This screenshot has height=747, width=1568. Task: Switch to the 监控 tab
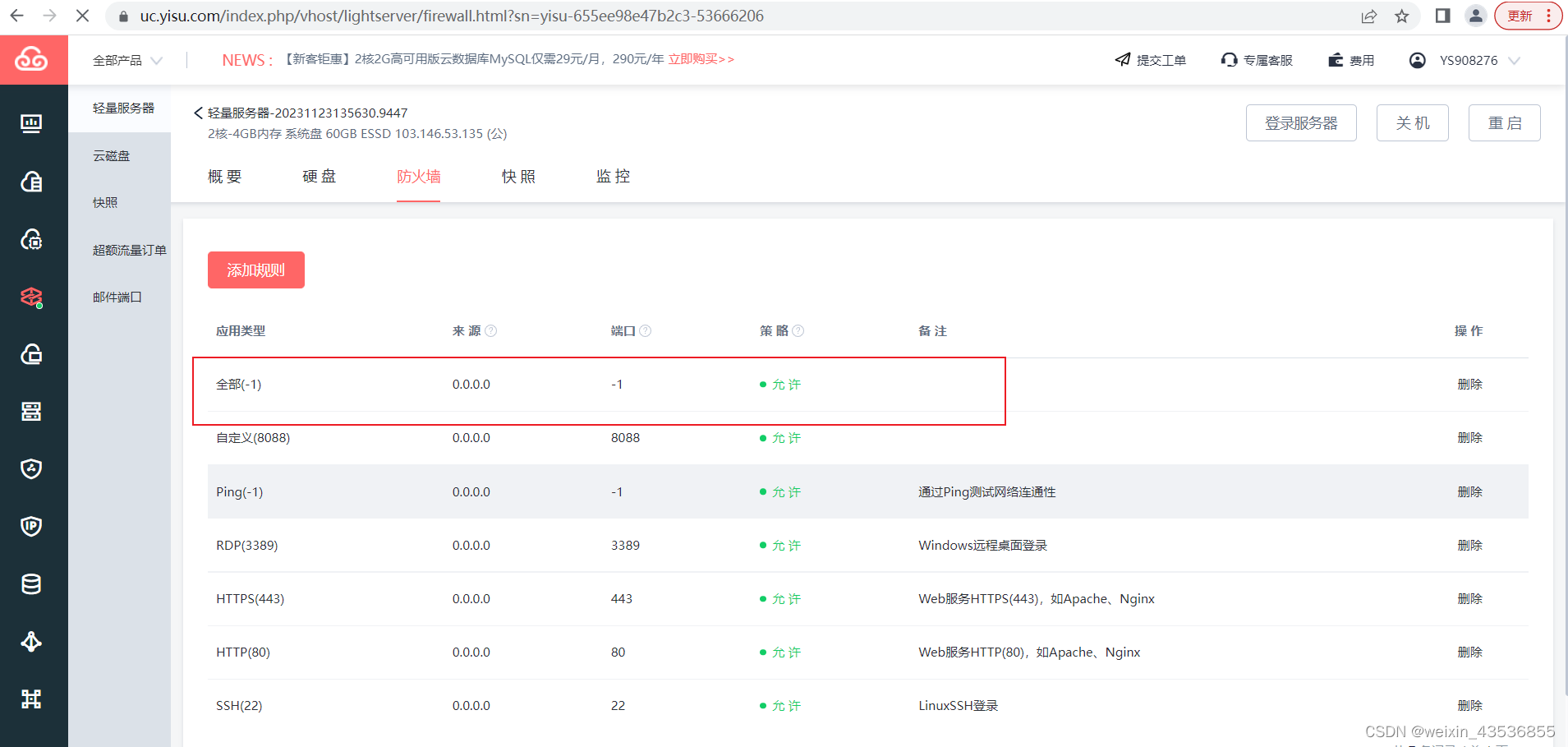tap(614, 176)
